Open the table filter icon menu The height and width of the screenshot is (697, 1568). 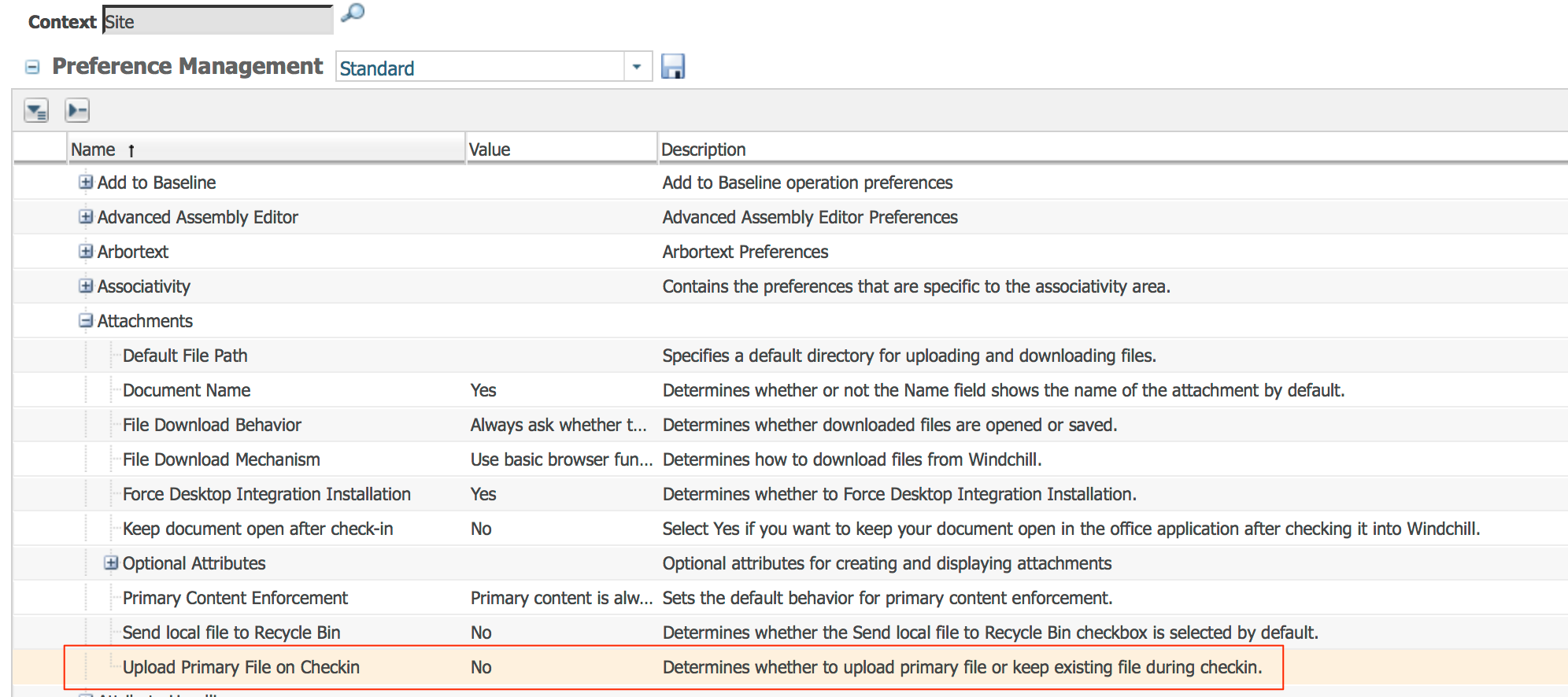(36, 111)
